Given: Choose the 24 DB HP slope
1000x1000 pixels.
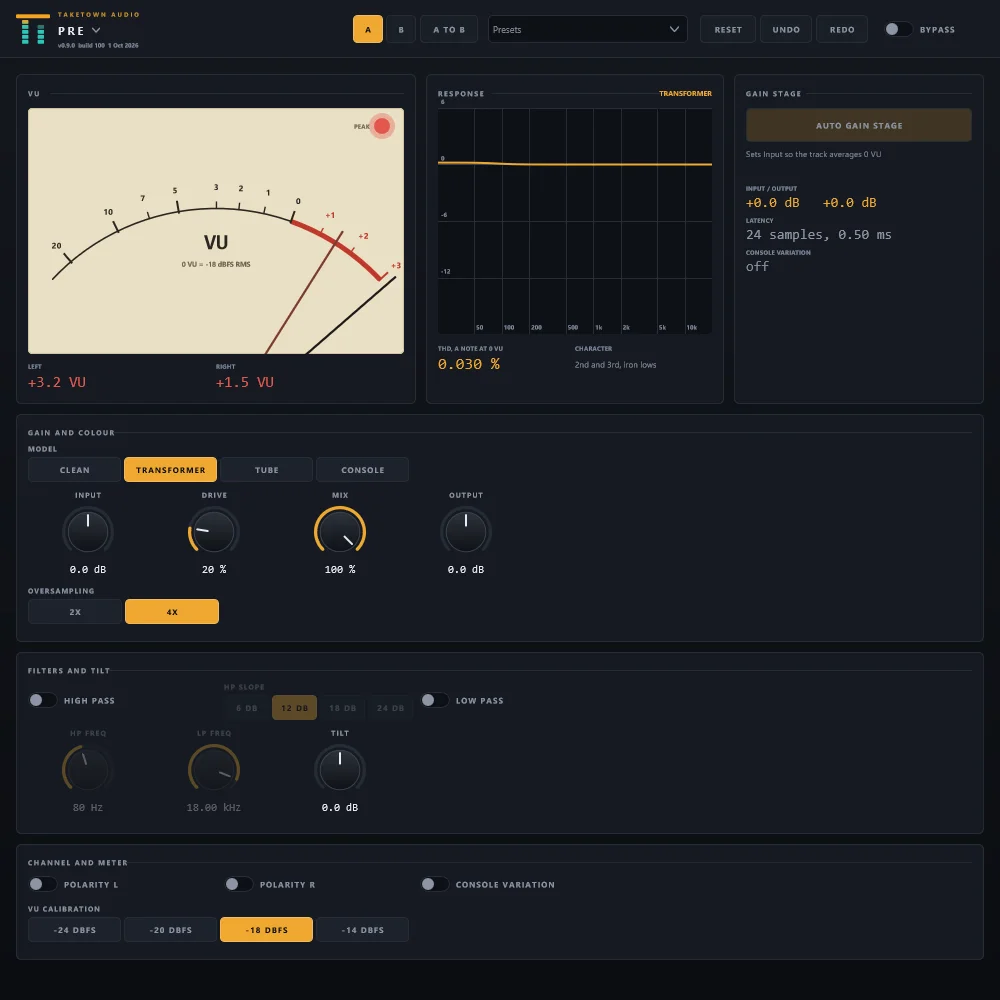Looking at the screenshot, I should [x=390, y=708].
